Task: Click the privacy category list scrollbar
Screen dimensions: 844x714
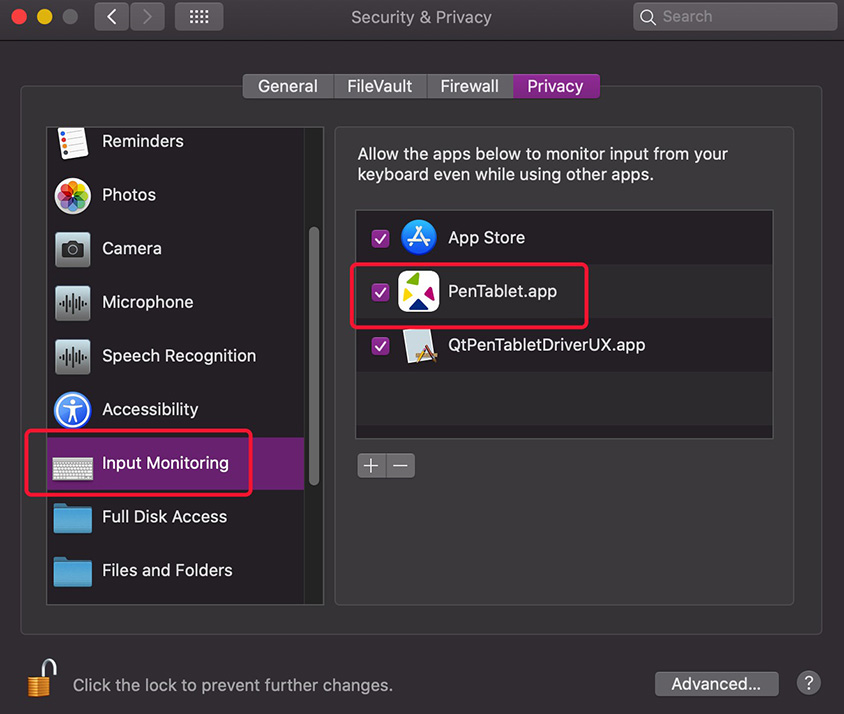Action: pyautogui.click(x=314, y=356)
